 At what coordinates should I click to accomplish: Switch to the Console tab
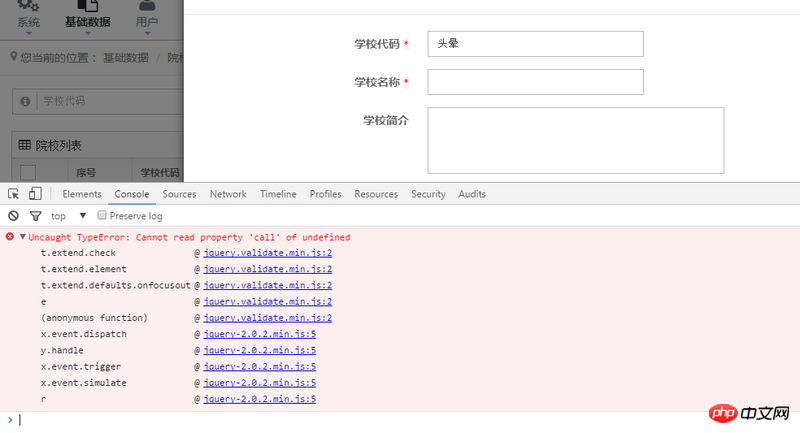pos(132,194)
